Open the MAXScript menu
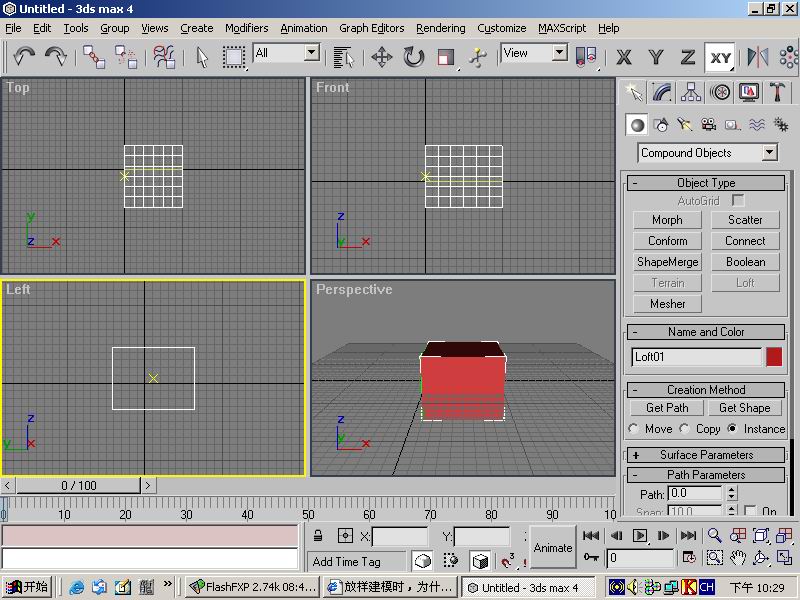 [x=562, y=28]
